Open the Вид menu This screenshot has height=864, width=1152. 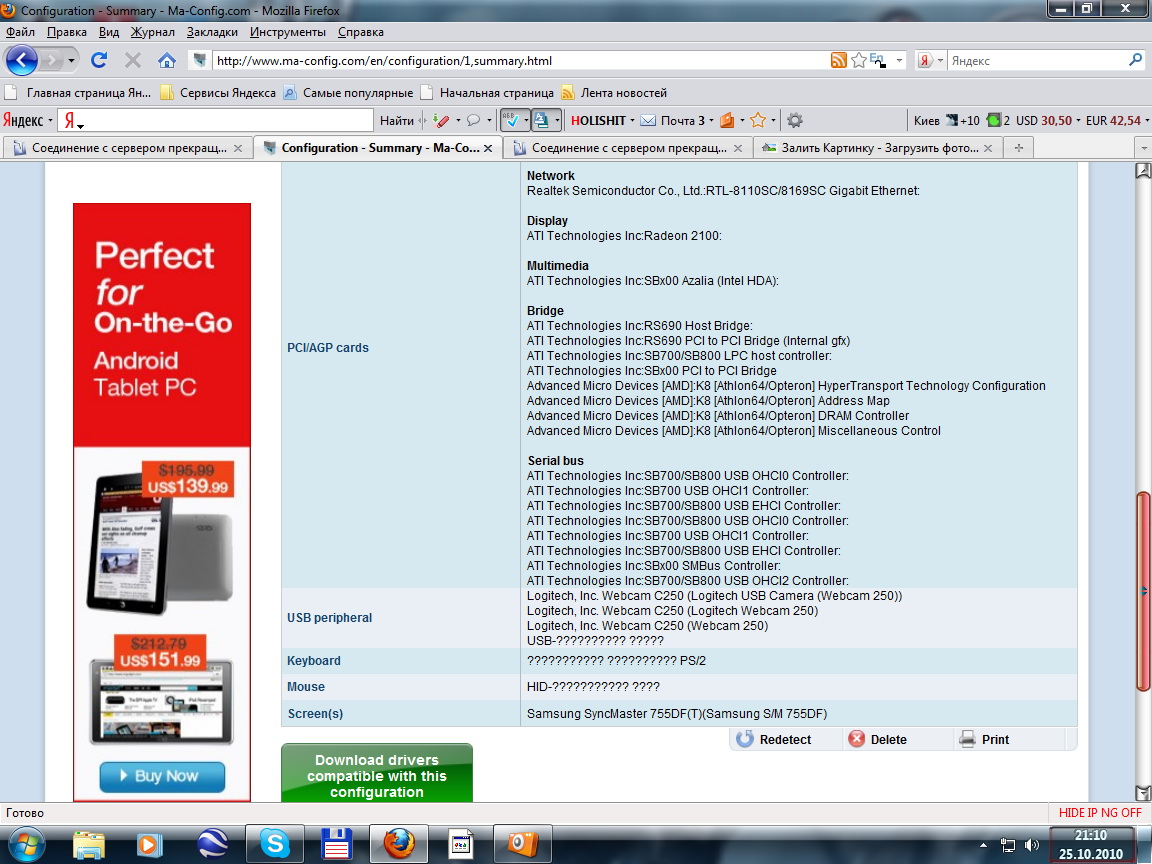pyautogui.click(x=109, y=32)
